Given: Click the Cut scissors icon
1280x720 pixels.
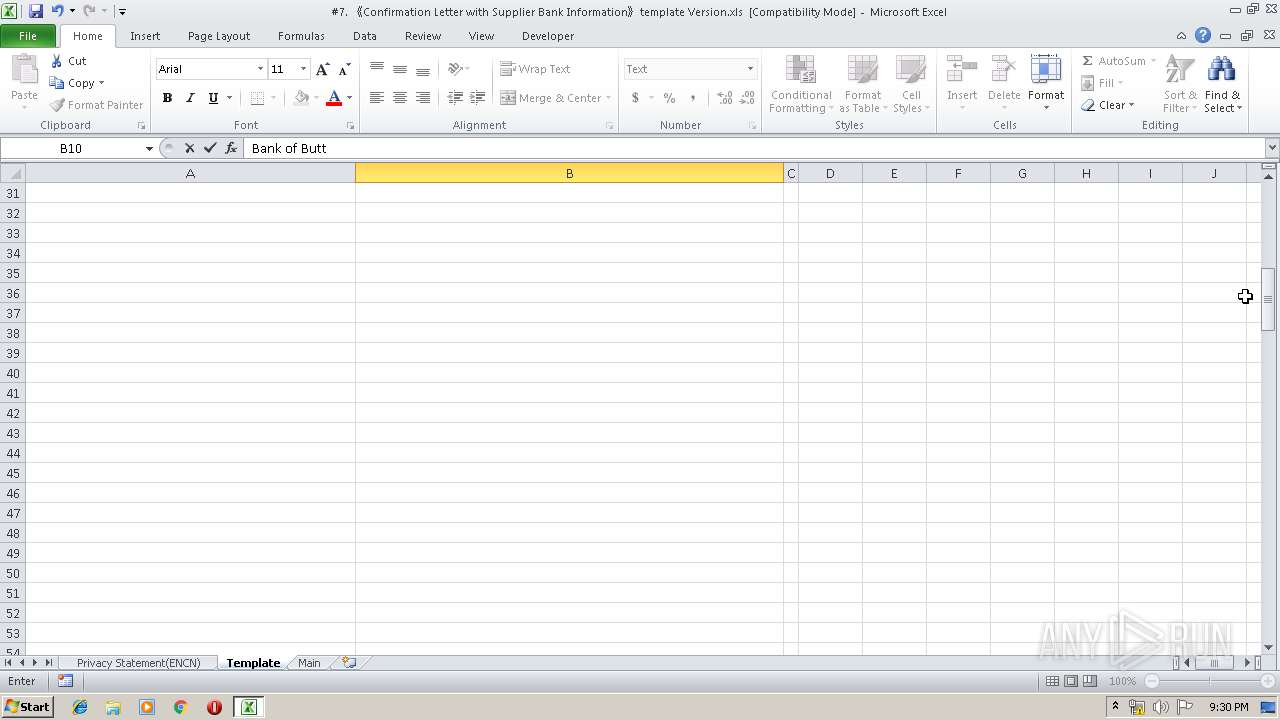Looking at the screenshot, I should click(57, 61).
